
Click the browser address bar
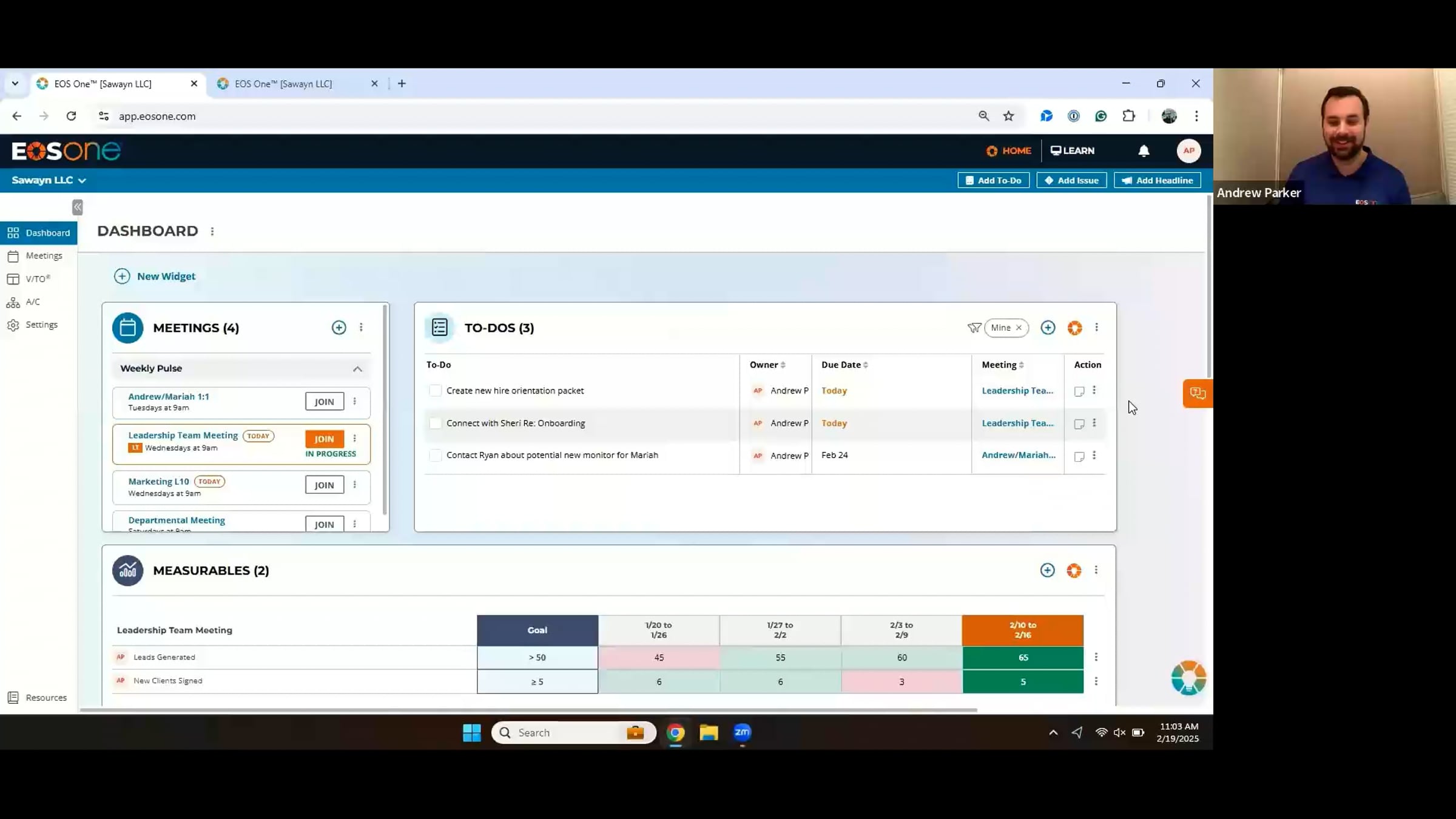click(534, 116)
